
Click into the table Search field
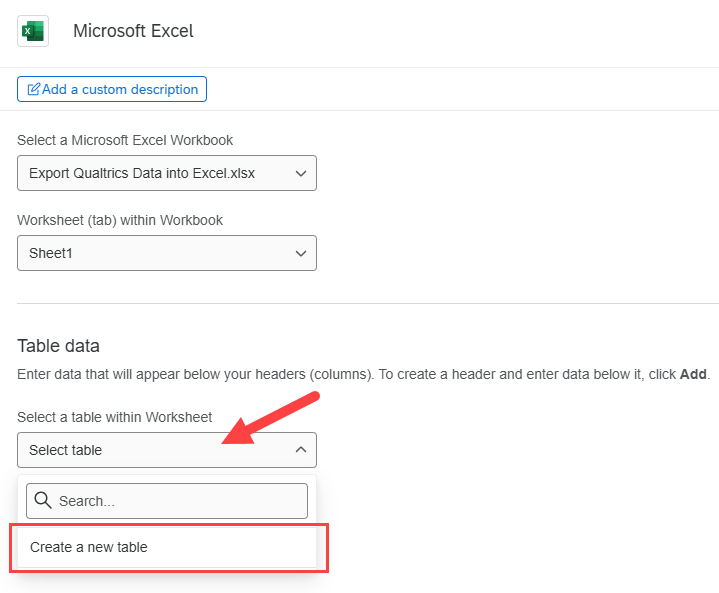(x=167, y=501)
